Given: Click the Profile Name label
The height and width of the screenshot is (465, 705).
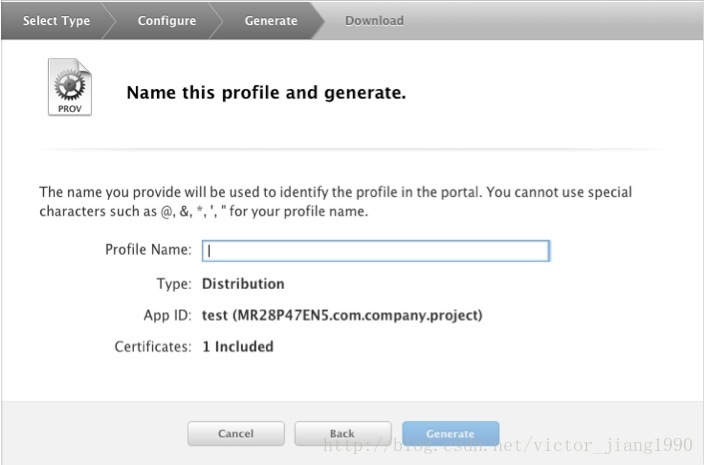Looking at the screenshot, I should (148, 250).
